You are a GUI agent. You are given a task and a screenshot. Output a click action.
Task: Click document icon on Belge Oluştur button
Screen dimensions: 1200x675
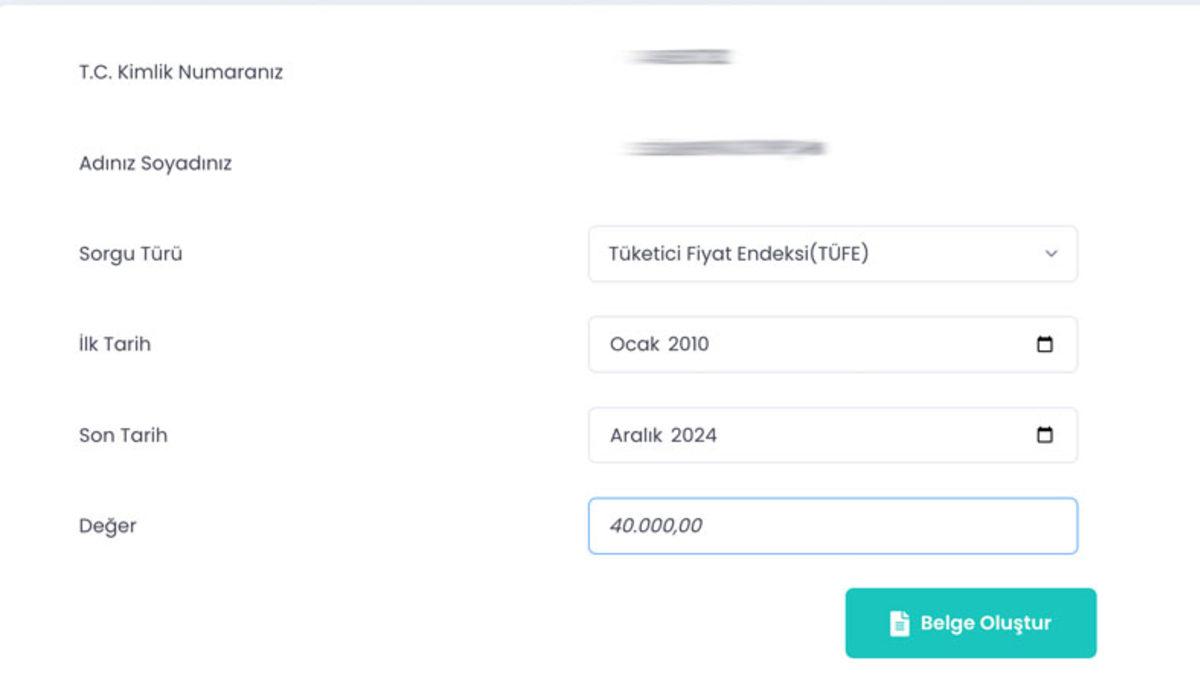click(x=899, y=623)
